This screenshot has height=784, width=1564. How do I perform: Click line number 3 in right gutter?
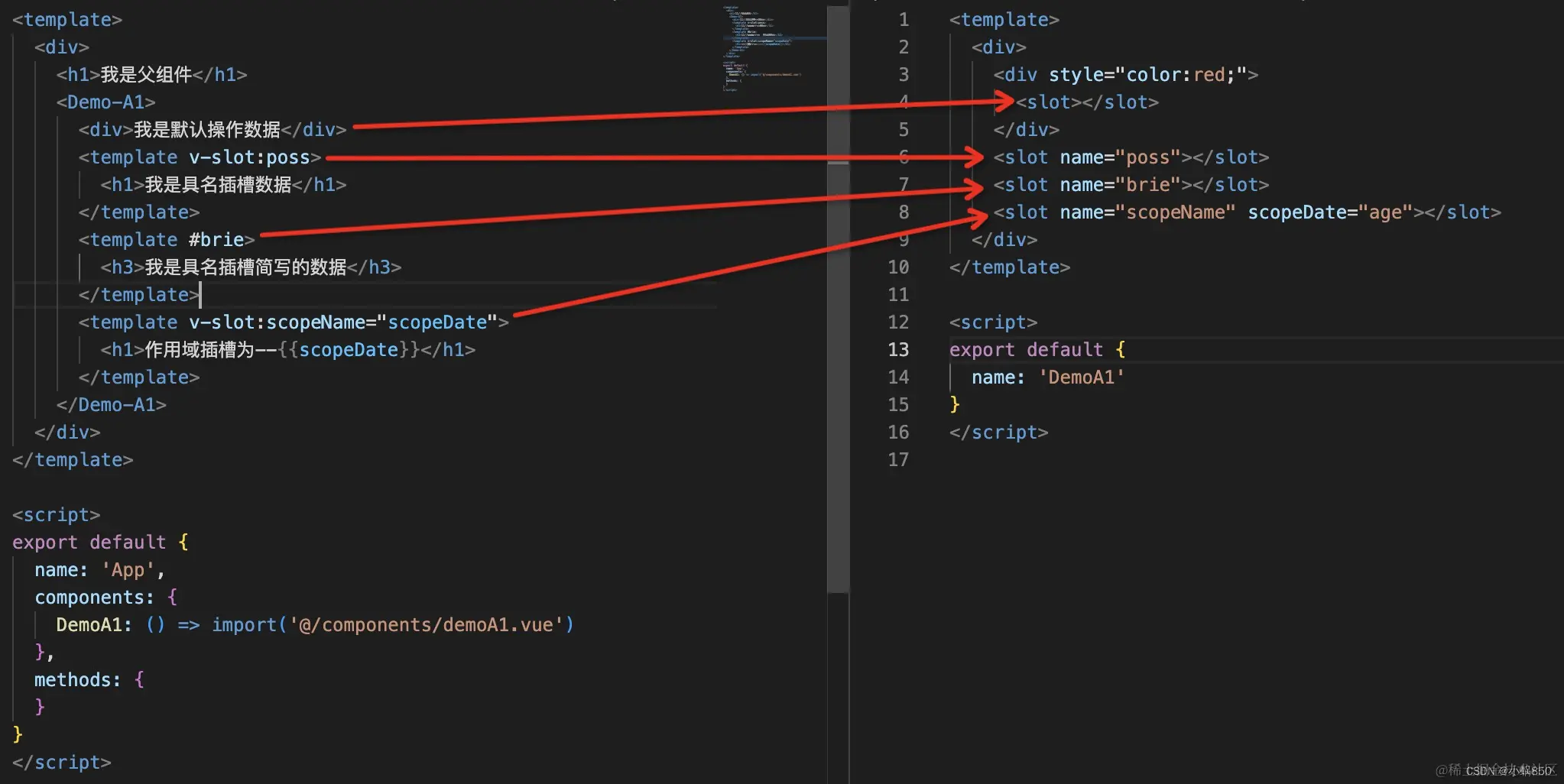click(x=904, y=74)
